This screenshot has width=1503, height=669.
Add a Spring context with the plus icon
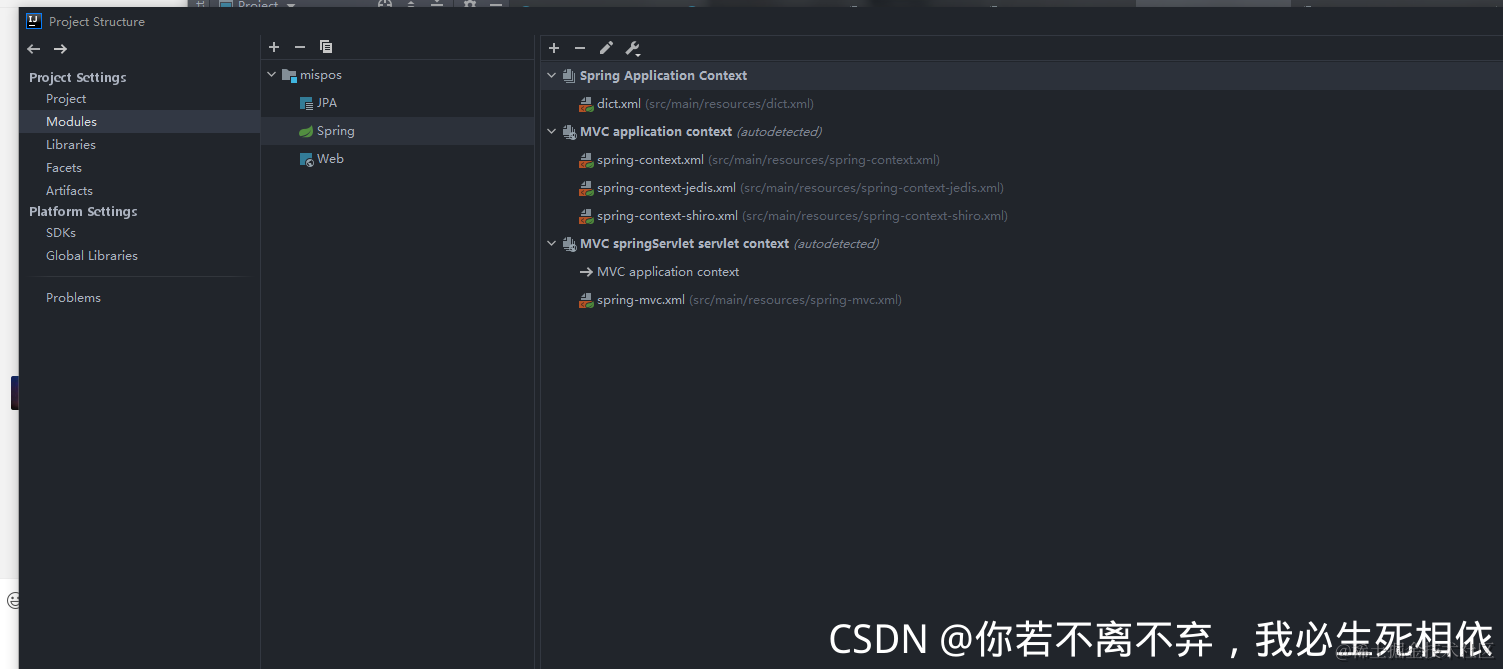[554, 48]
